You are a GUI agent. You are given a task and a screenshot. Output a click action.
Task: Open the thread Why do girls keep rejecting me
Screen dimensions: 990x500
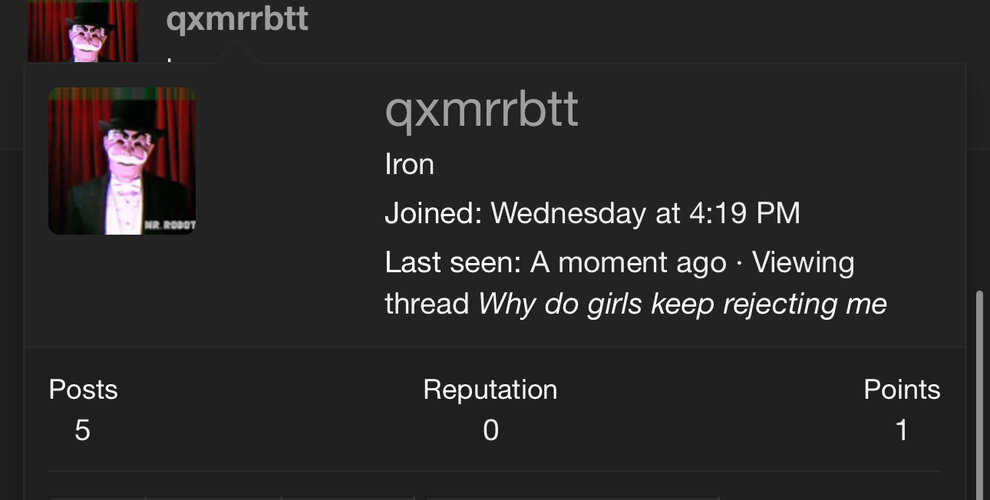click(x=683, y=304)
